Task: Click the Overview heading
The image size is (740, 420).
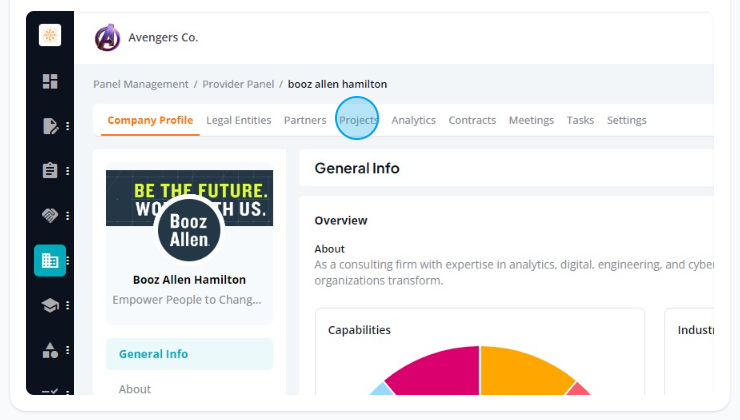Action: click(341, 221)
